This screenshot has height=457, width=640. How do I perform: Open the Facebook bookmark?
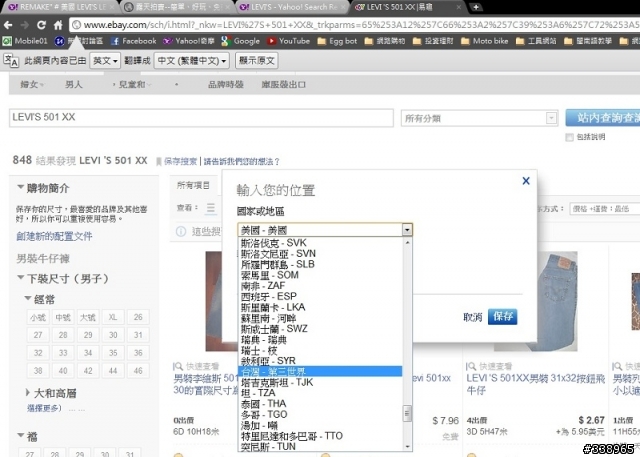tap(133, 41)
